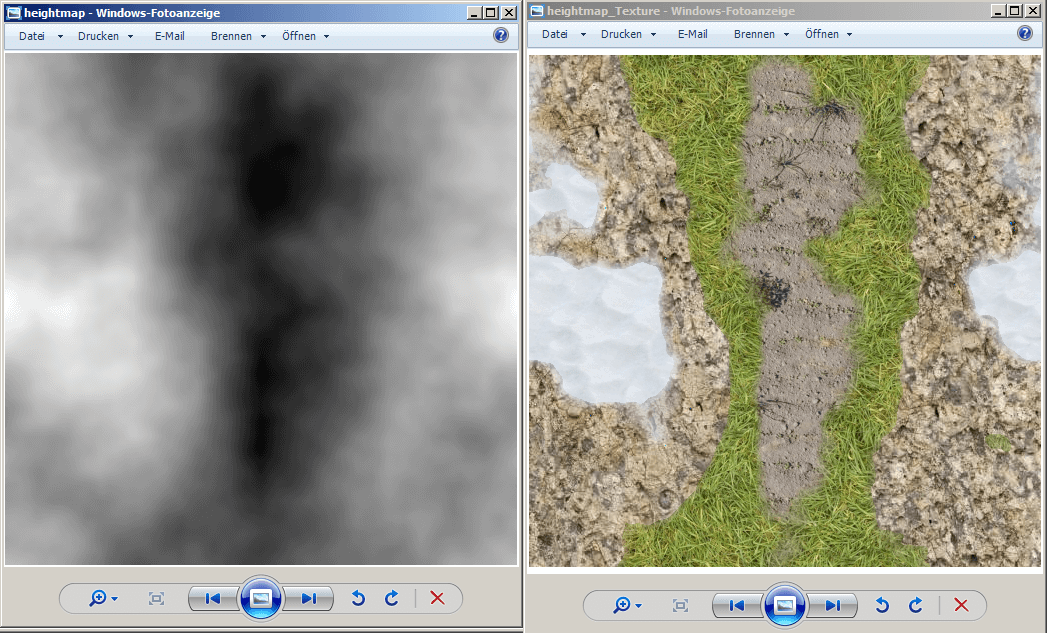Open Brennen menu in heightmap window
Image resolution: width=1047 pixels, height=633 pixels.
click(x=238, y=36)
